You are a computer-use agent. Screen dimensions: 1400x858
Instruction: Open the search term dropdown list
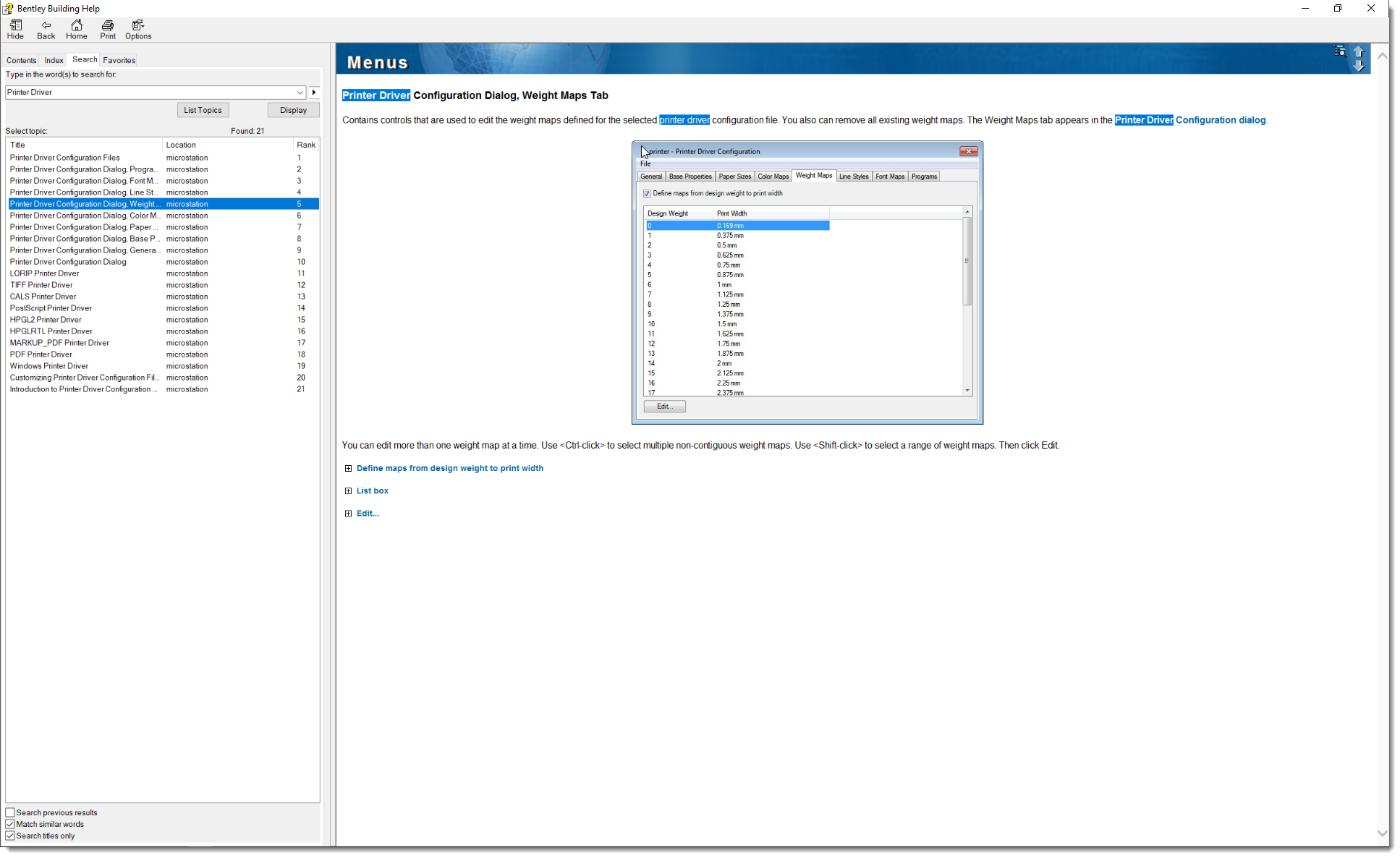coord(300,93)
